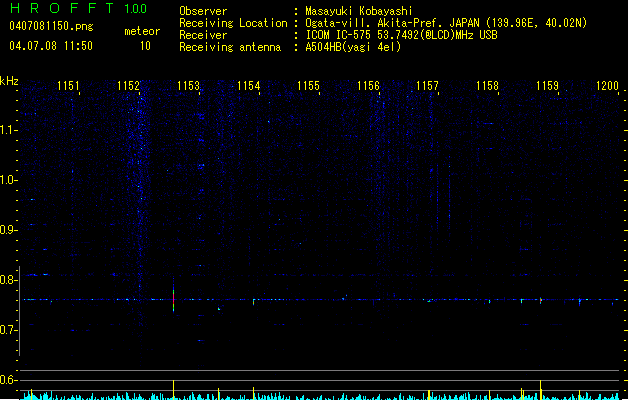The image size is (629, 400).
Task: Click frequency axis label 0.7
Action: click(x=8, y=330)
